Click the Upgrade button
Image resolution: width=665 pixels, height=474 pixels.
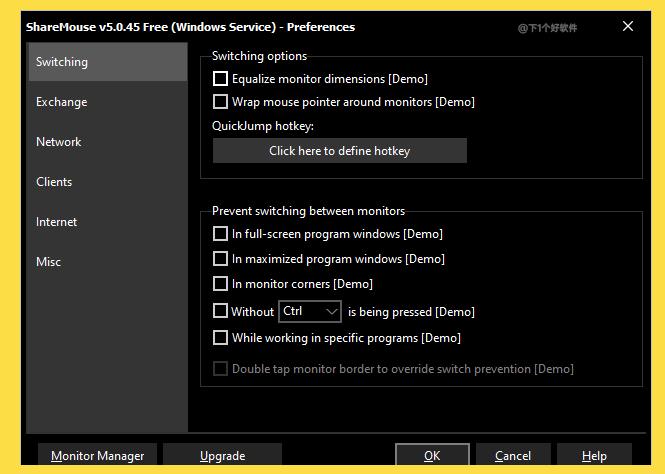click(222, 456)
